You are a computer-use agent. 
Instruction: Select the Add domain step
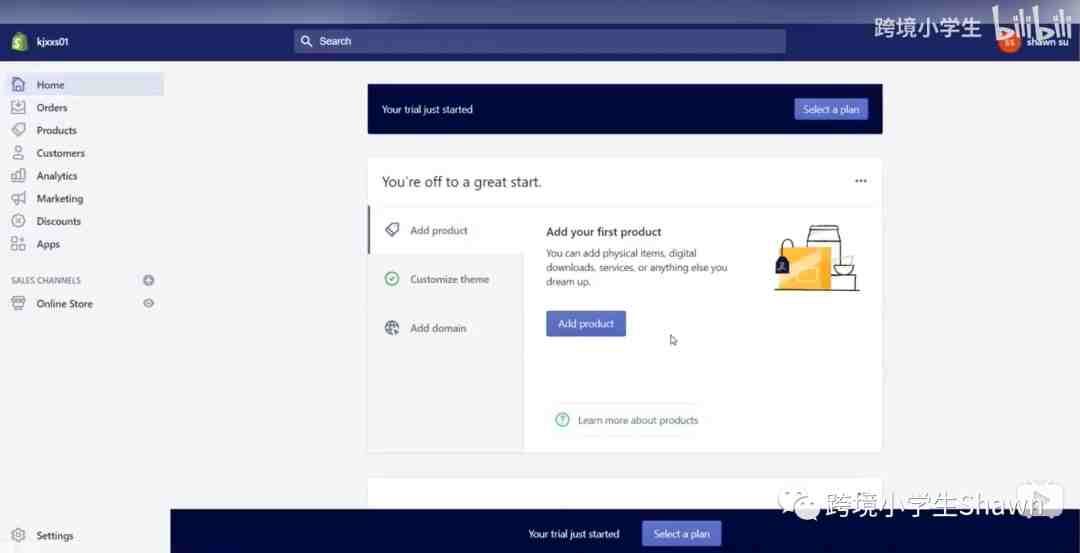tap(438, 328)
